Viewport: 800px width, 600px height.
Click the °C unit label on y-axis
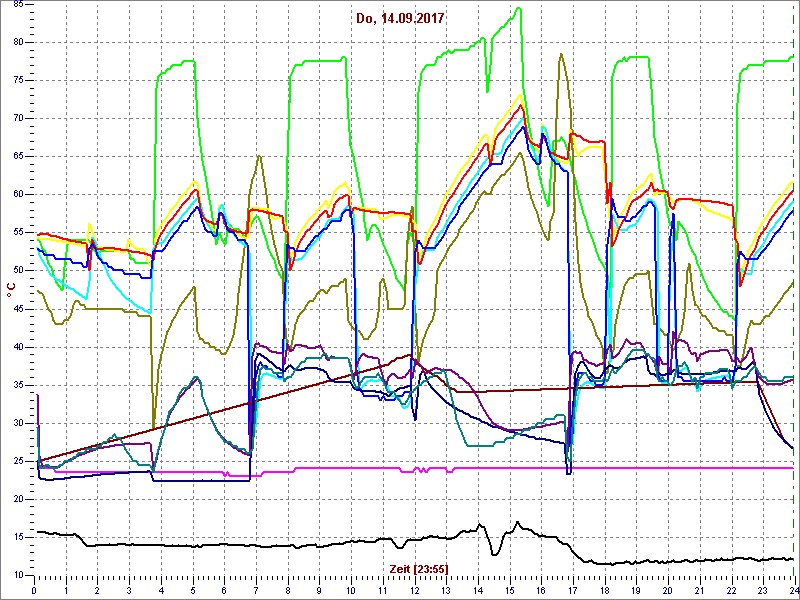11,291
